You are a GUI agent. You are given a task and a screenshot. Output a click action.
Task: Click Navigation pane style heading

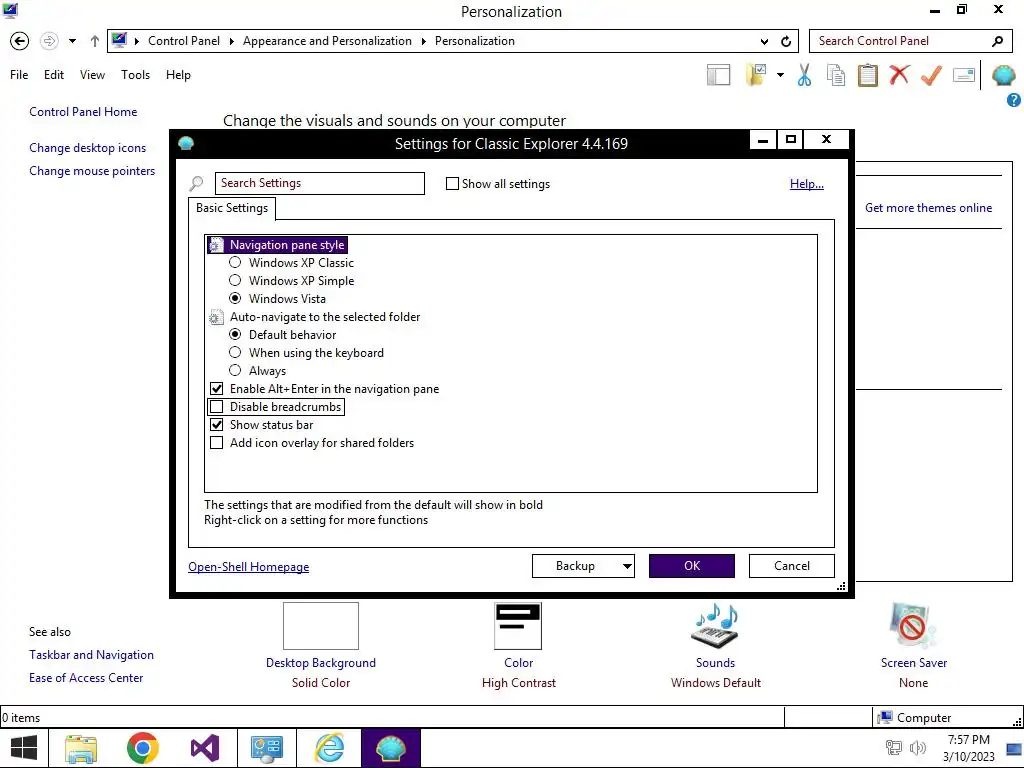(287, 245)
